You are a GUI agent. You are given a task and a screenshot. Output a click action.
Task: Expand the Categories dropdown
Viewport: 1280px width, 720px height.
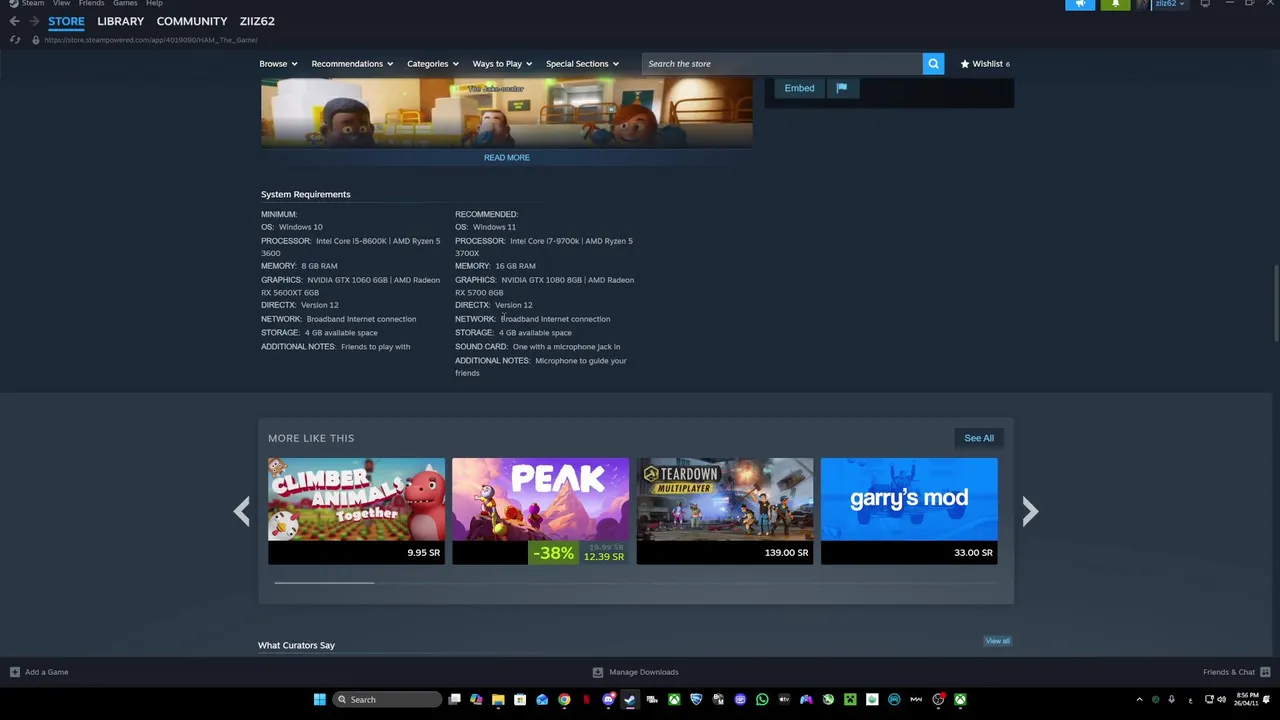tap(433, 64)
